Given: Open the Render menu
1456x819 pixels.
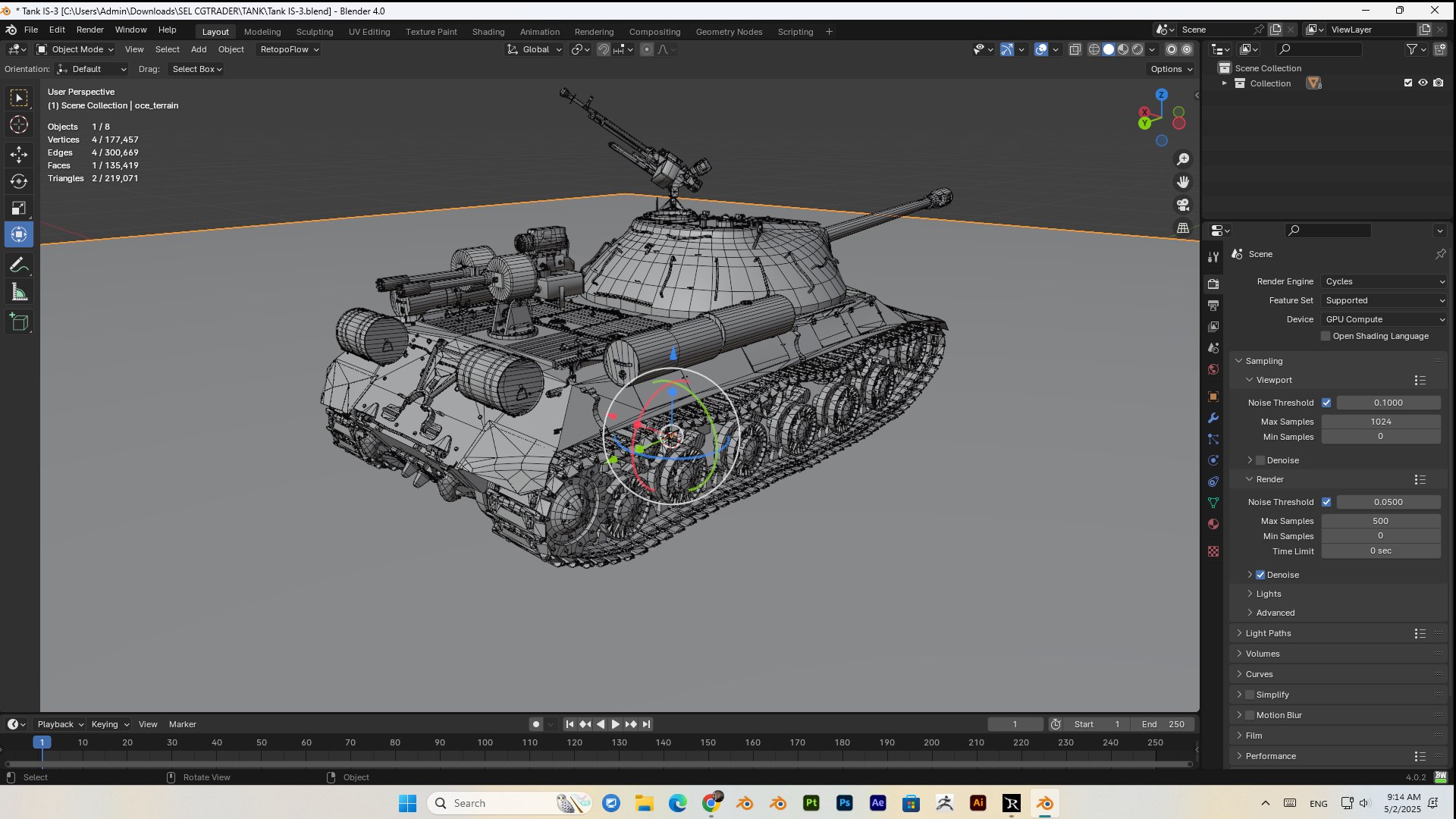Looking at the screenshot, I should pyautogui.click(x=89, y=30).
